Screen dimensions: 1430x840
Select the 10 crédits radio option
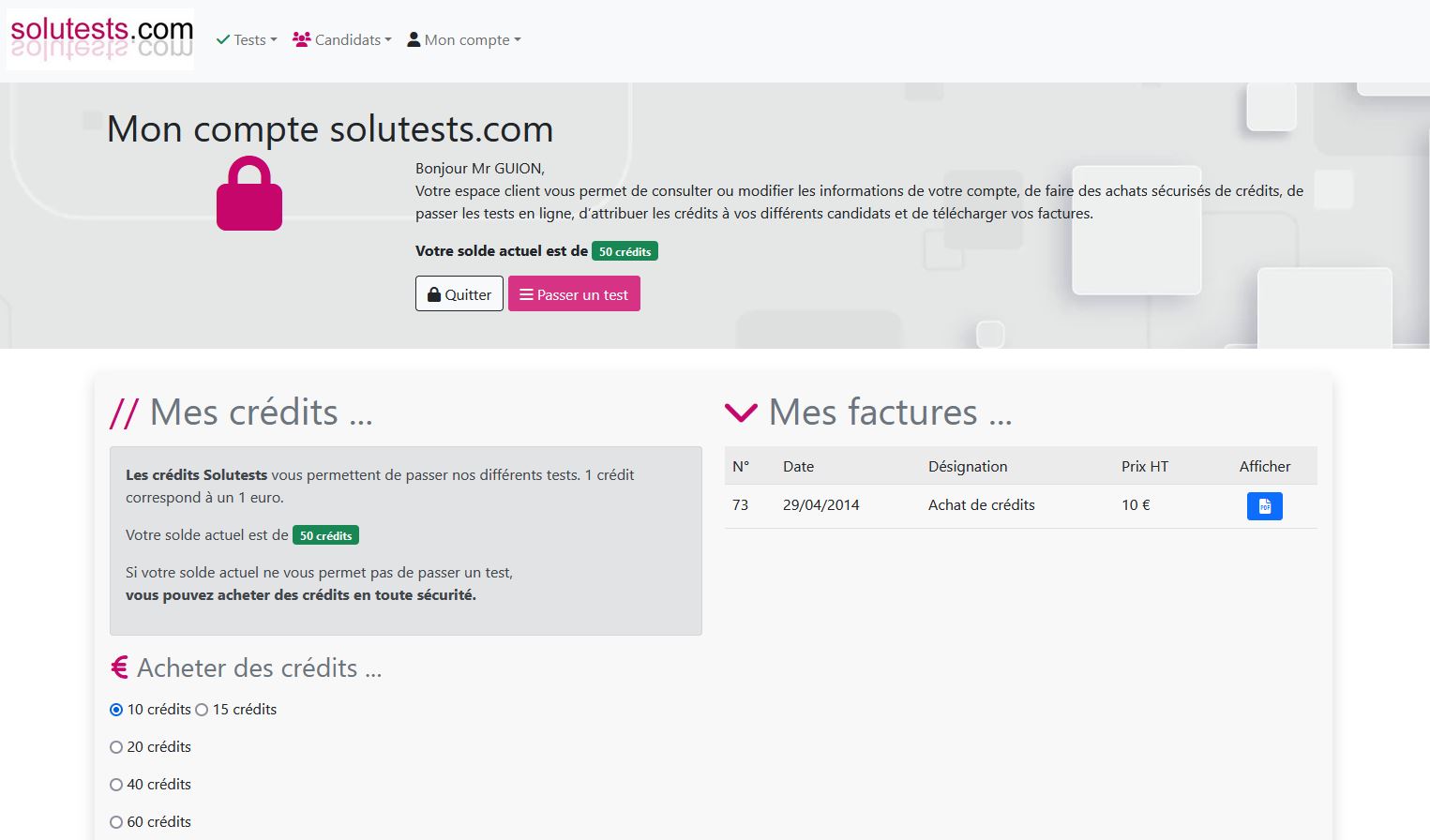(116, 710)
